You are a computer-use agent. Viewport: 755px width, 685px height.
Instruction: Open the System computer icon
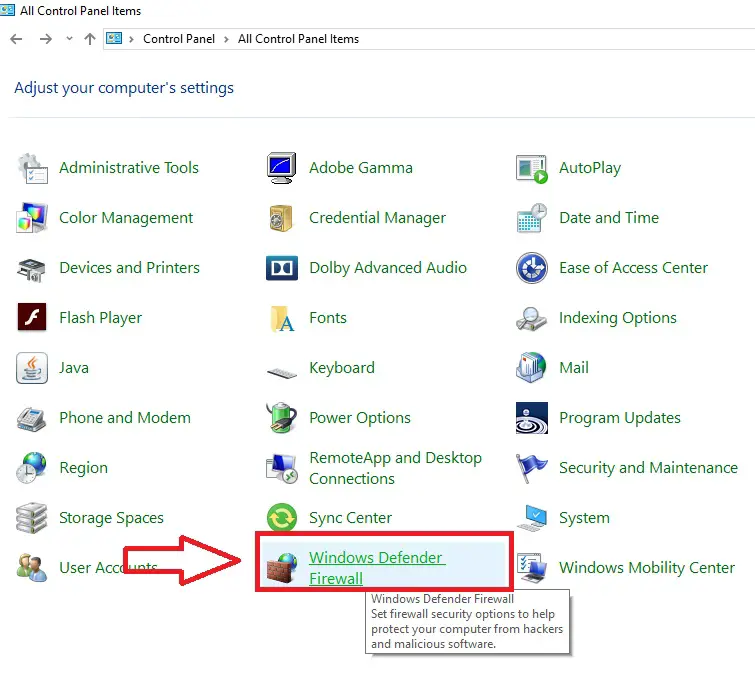[532, 518]
